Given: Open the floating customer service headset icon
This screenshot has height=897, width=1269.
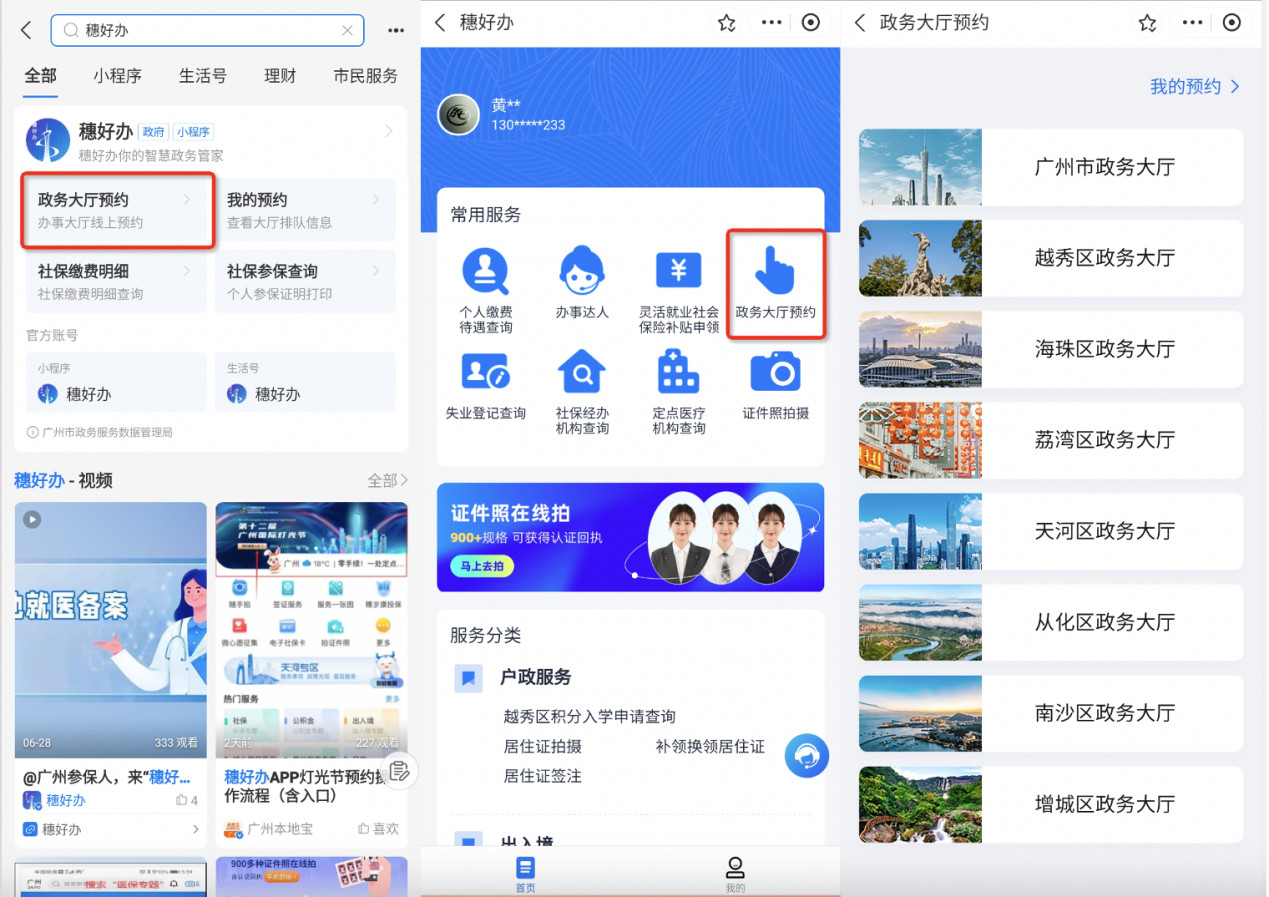Looking at the screenshot, I should click(x=806, y=755).
